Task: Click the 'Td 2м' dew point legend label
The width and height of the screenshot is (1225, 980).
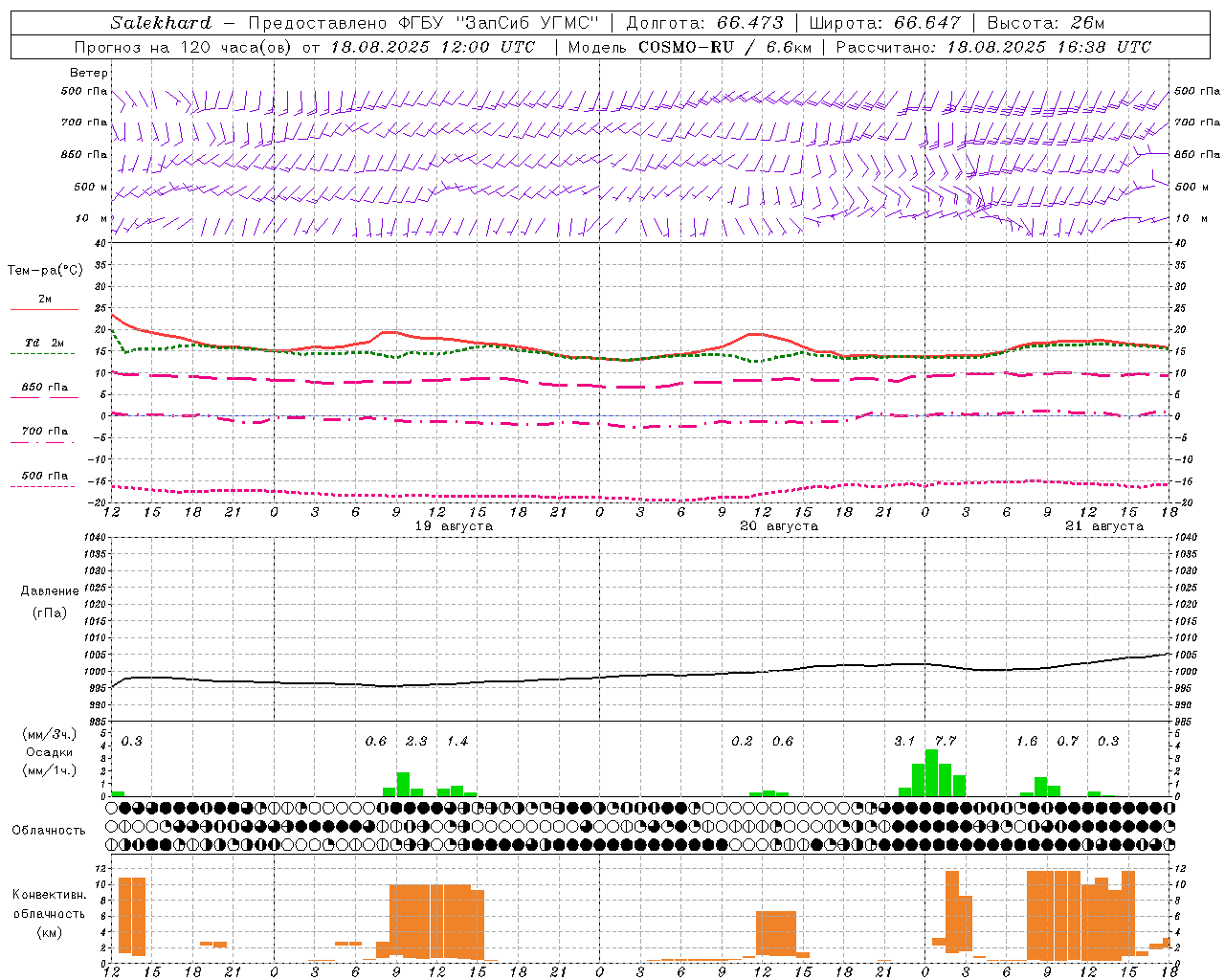Action: 45,343
